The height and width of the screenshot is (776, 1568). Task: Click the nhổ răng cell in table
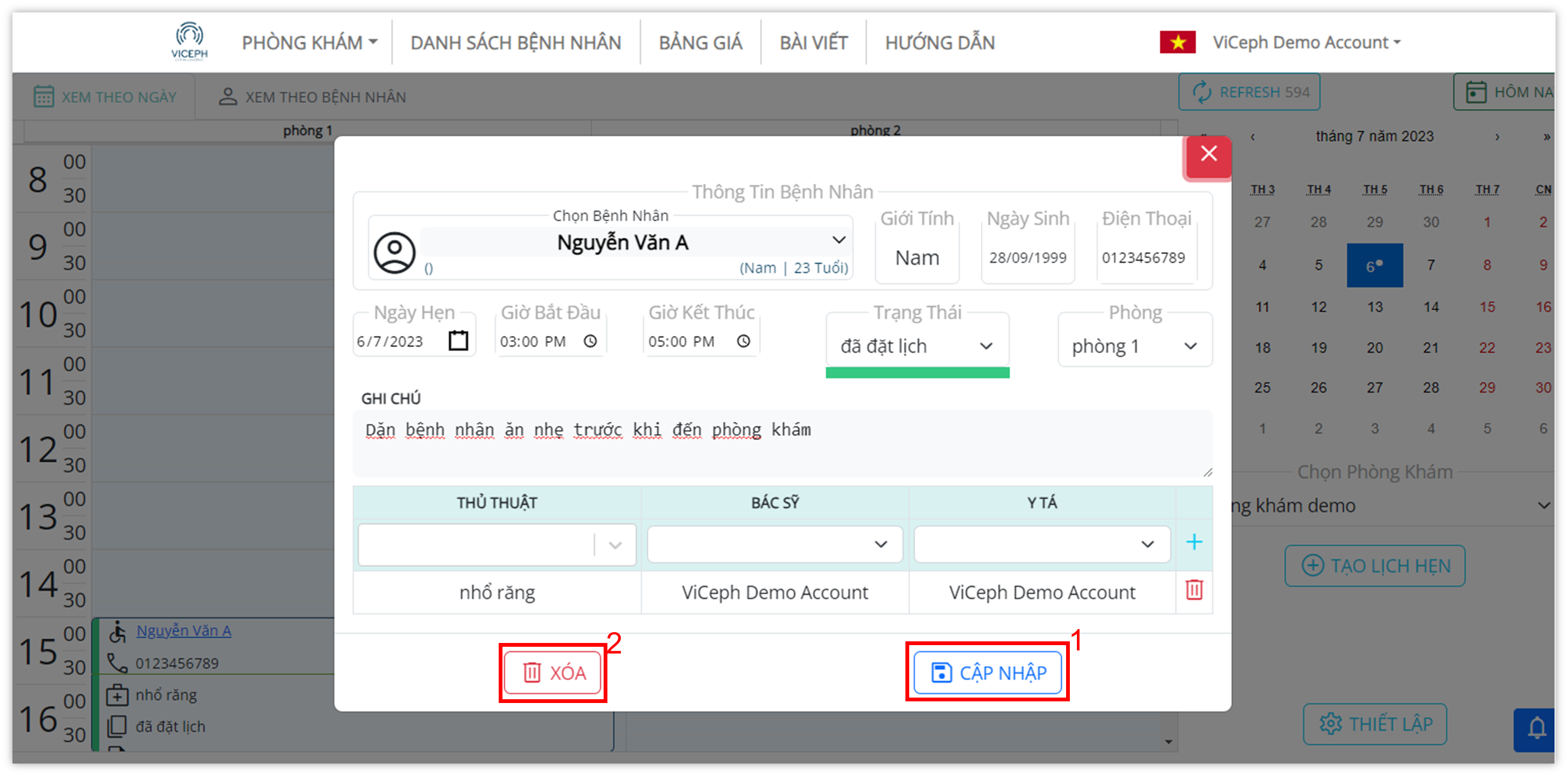point(497,592)
